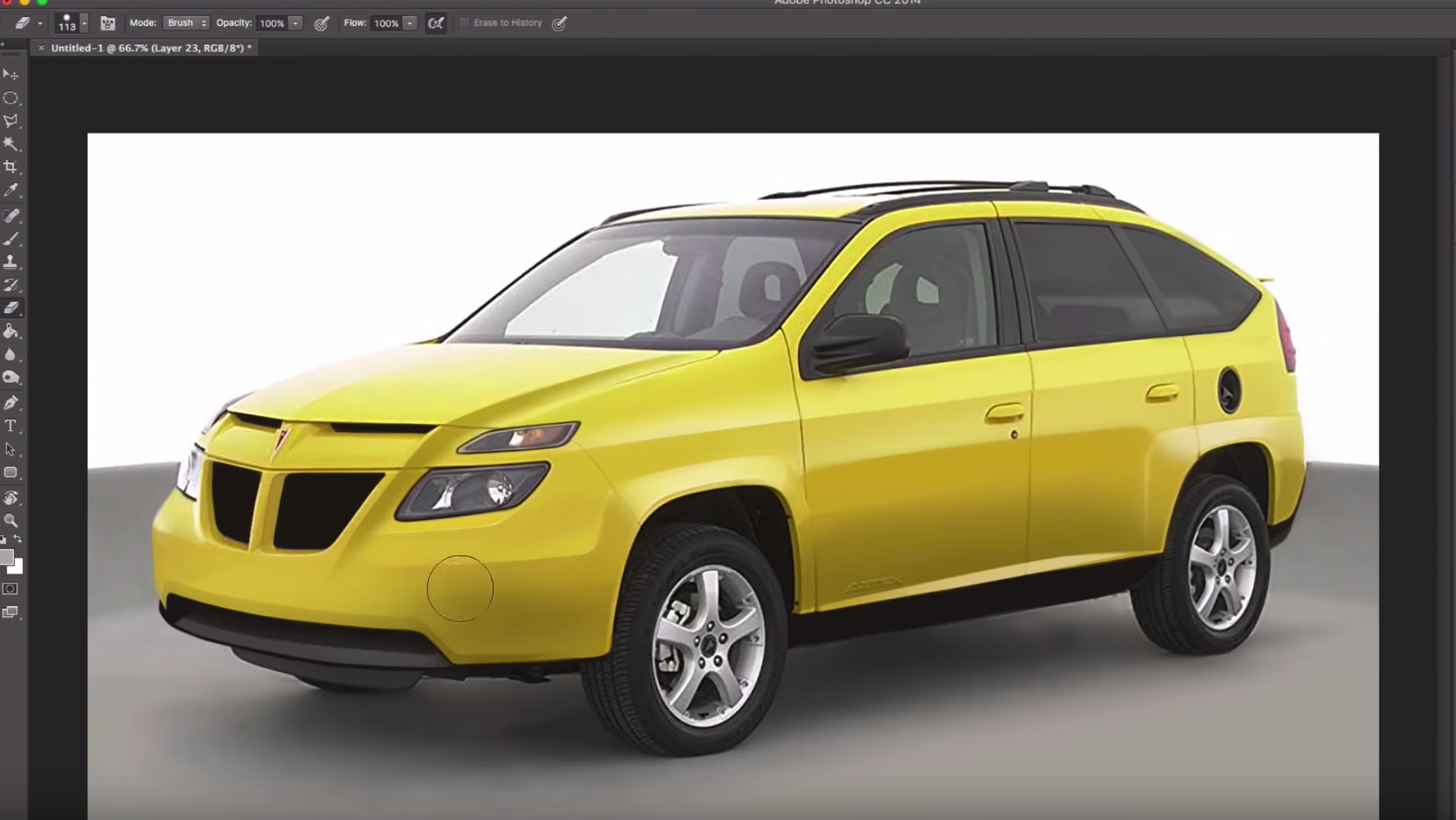Expand the Flow slider dropdown
The width and height of the screenshot is (1456, 820).
click(410, 23)
